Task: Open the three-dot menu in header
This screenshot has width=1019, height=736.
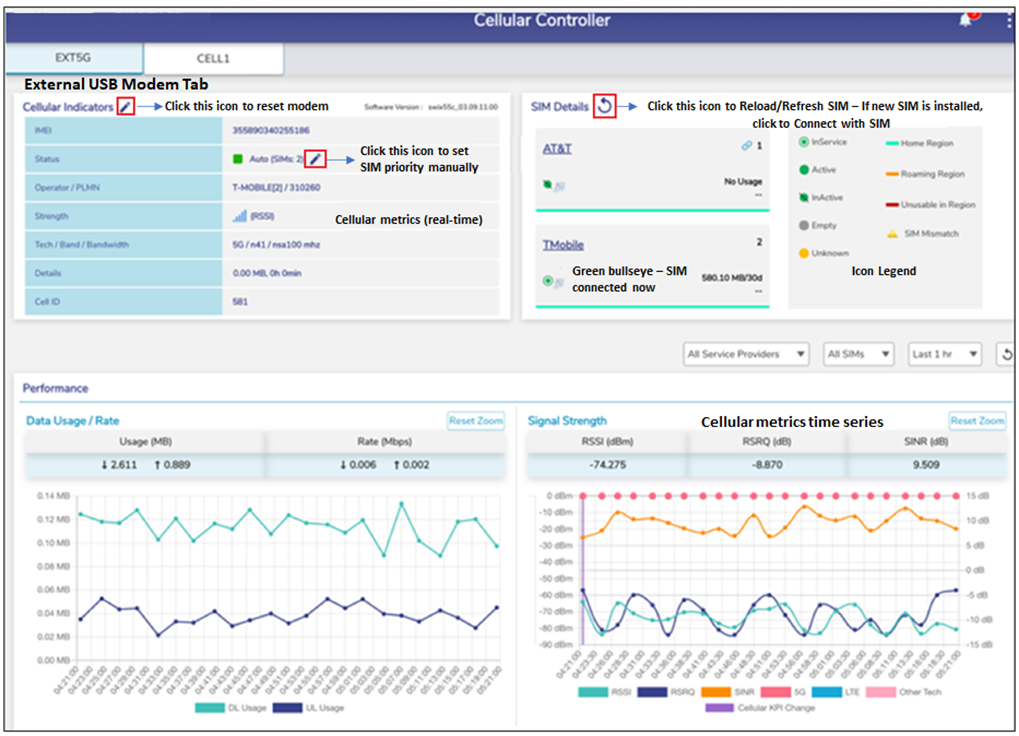Action: click(x=1008, y=21)
